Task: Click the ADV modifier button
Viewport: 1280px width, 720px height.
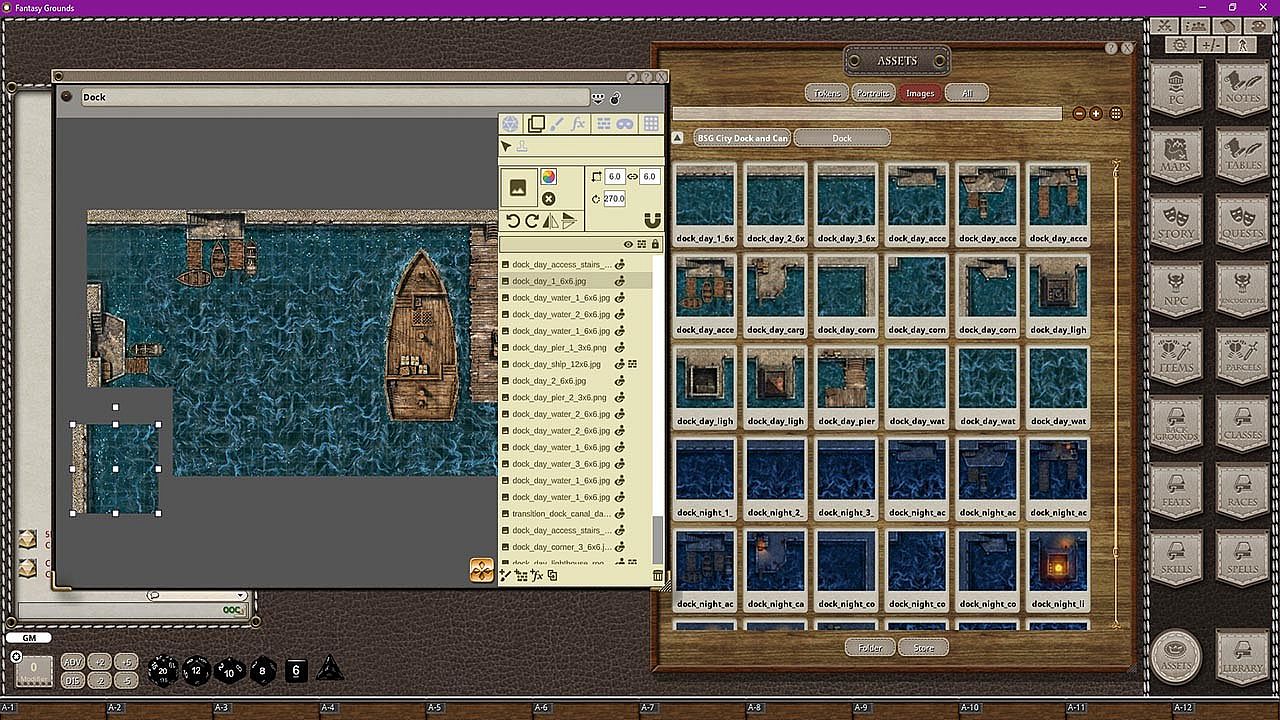Action: click(73, 662)
